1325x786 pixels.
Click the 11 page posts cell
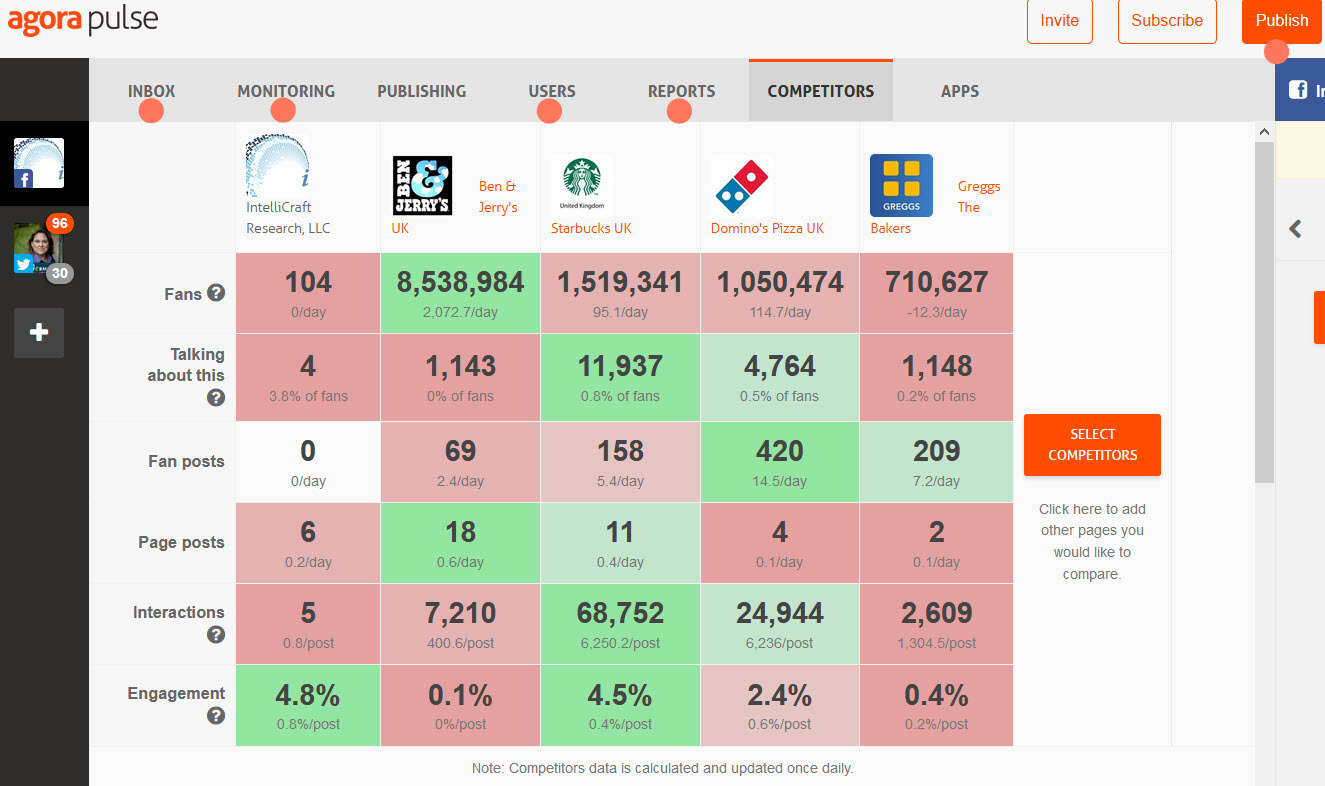[x=620, y=543]
